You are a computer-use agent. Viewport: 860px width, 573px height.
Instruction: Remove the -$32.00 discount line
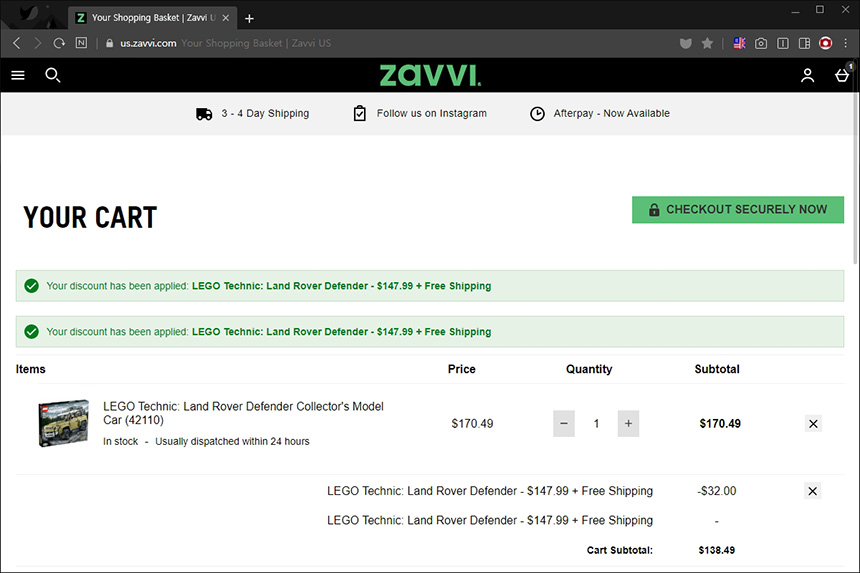pos(813,491)
